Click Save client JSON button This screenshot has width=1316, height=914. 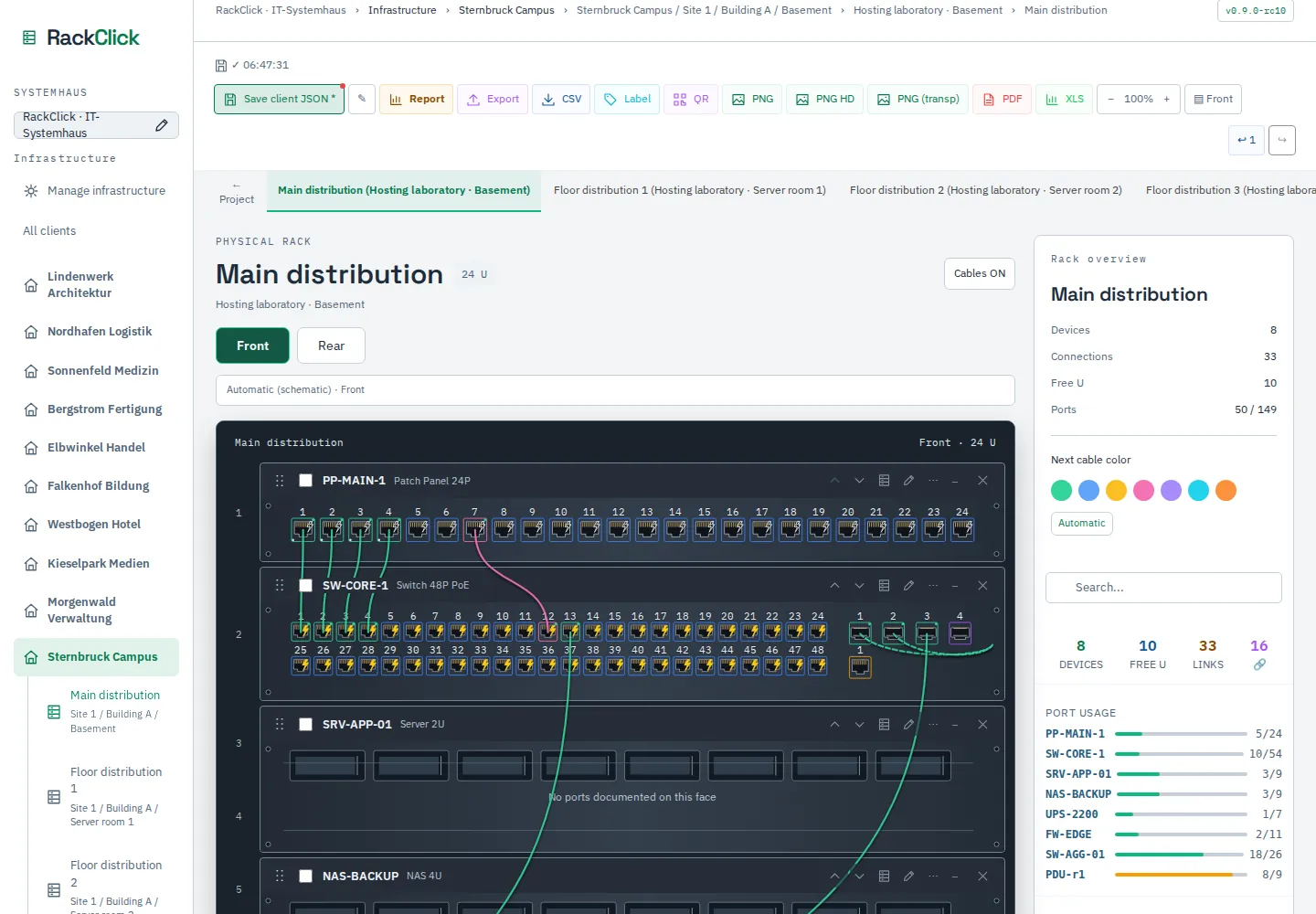pos(280,99)
